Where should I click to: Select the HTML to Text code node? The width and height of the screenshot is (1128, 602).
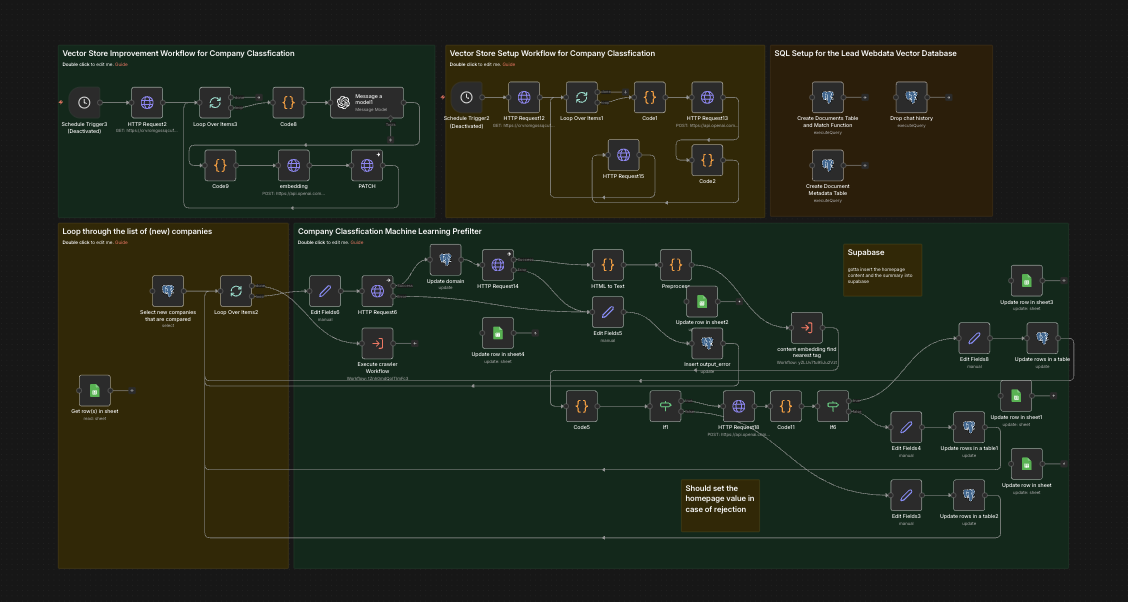pos(608,265)
